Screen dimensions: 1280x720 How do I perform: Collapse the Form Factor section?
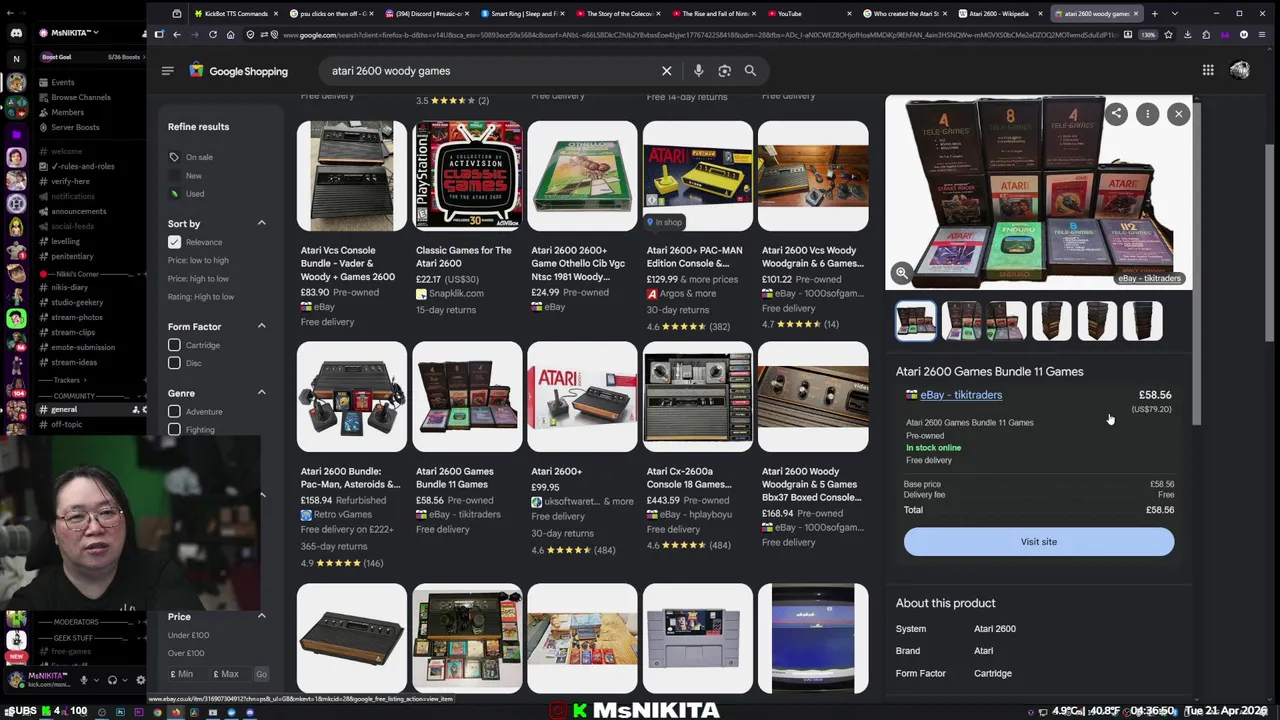coord(262,326)
